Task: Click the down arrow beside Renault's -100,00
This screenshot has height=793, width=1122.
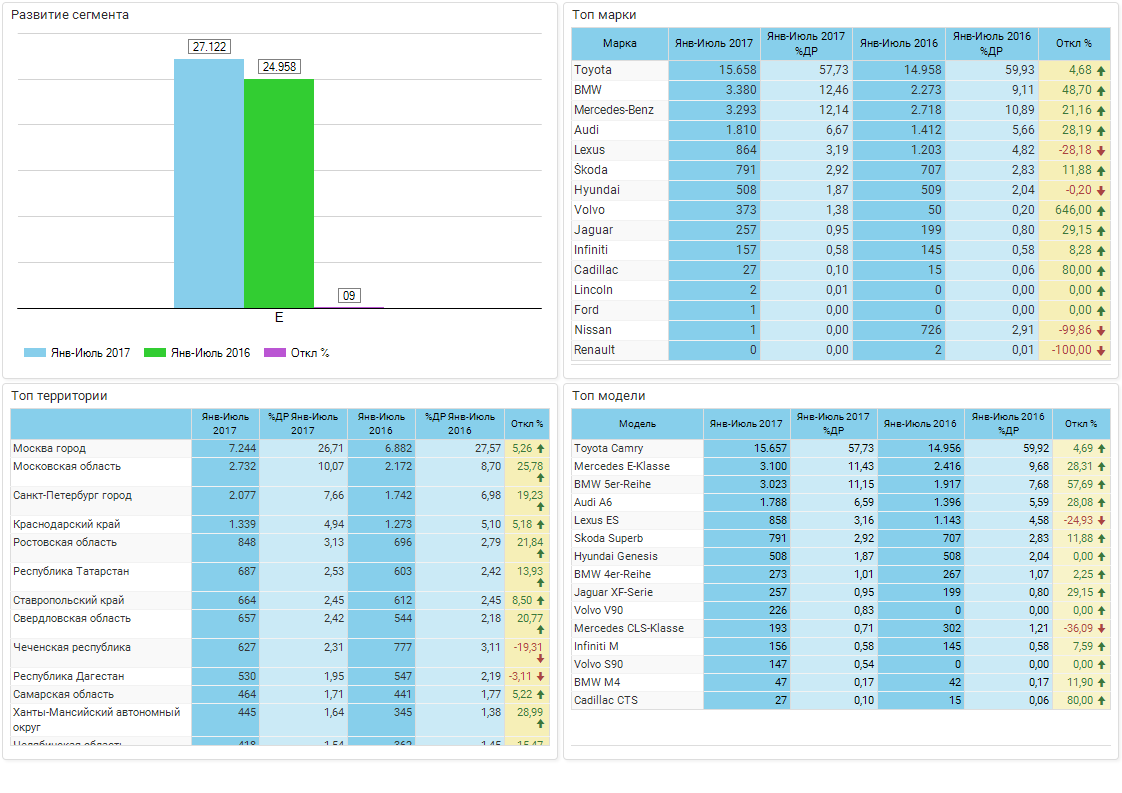Action: pyautogui.click(x=1101, y=351)
